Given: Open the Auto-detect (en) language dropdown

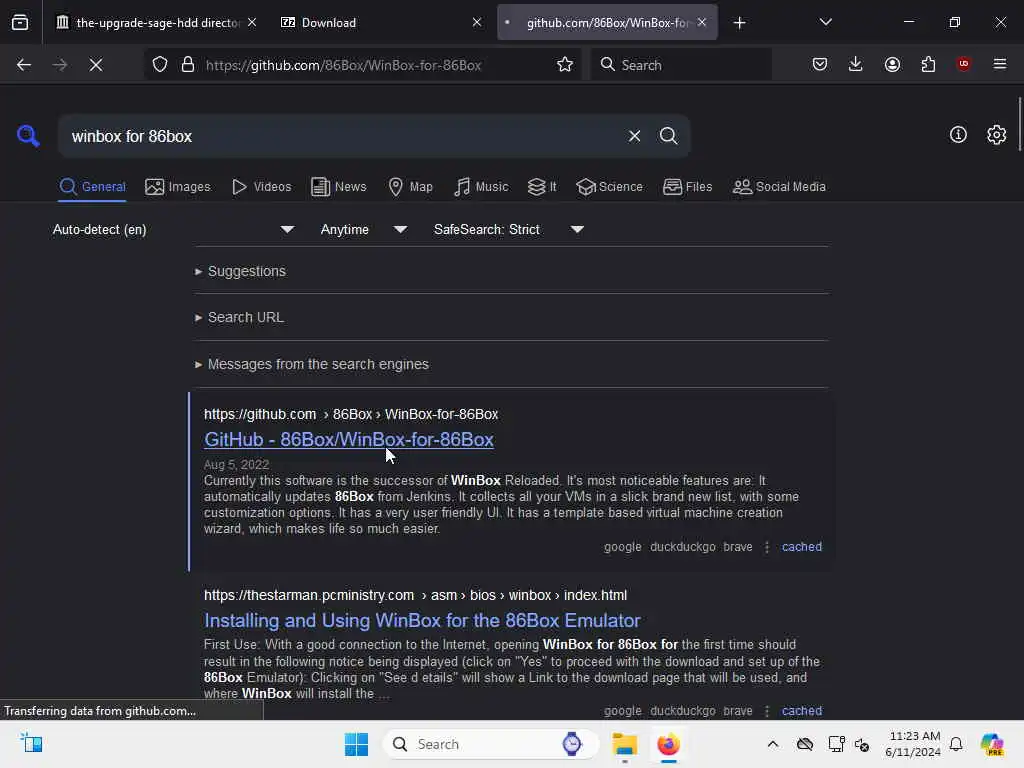Looking at the screenshot, I should click(x=174, y=229).
